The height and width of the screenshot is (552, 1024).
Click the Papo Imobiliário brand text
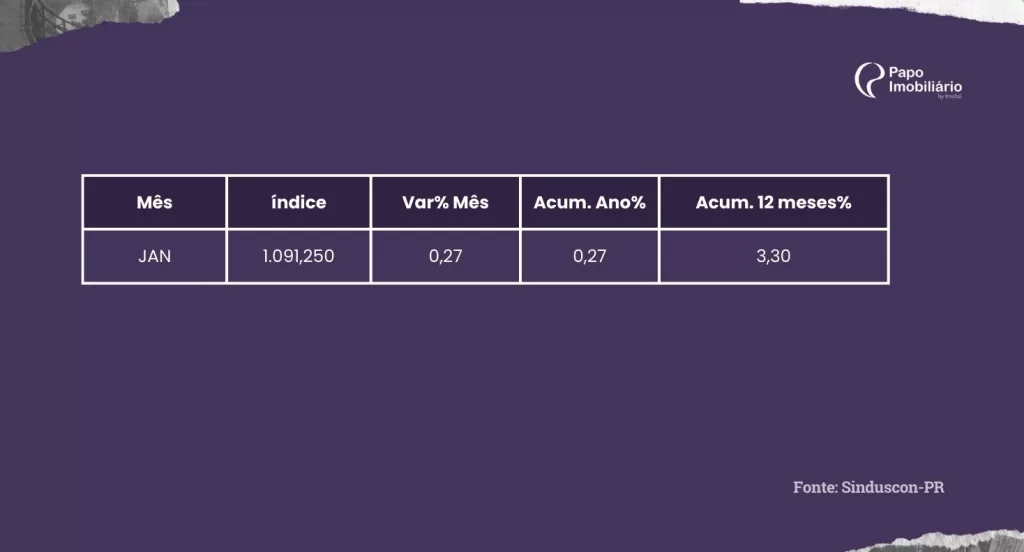pos(925,80)
